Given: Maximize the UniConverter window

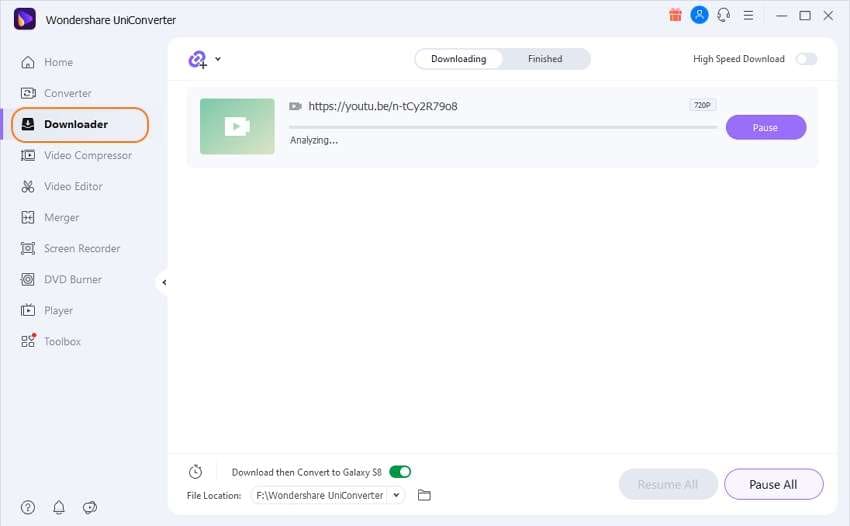Looking at the screenshot, I should (805, 16).
